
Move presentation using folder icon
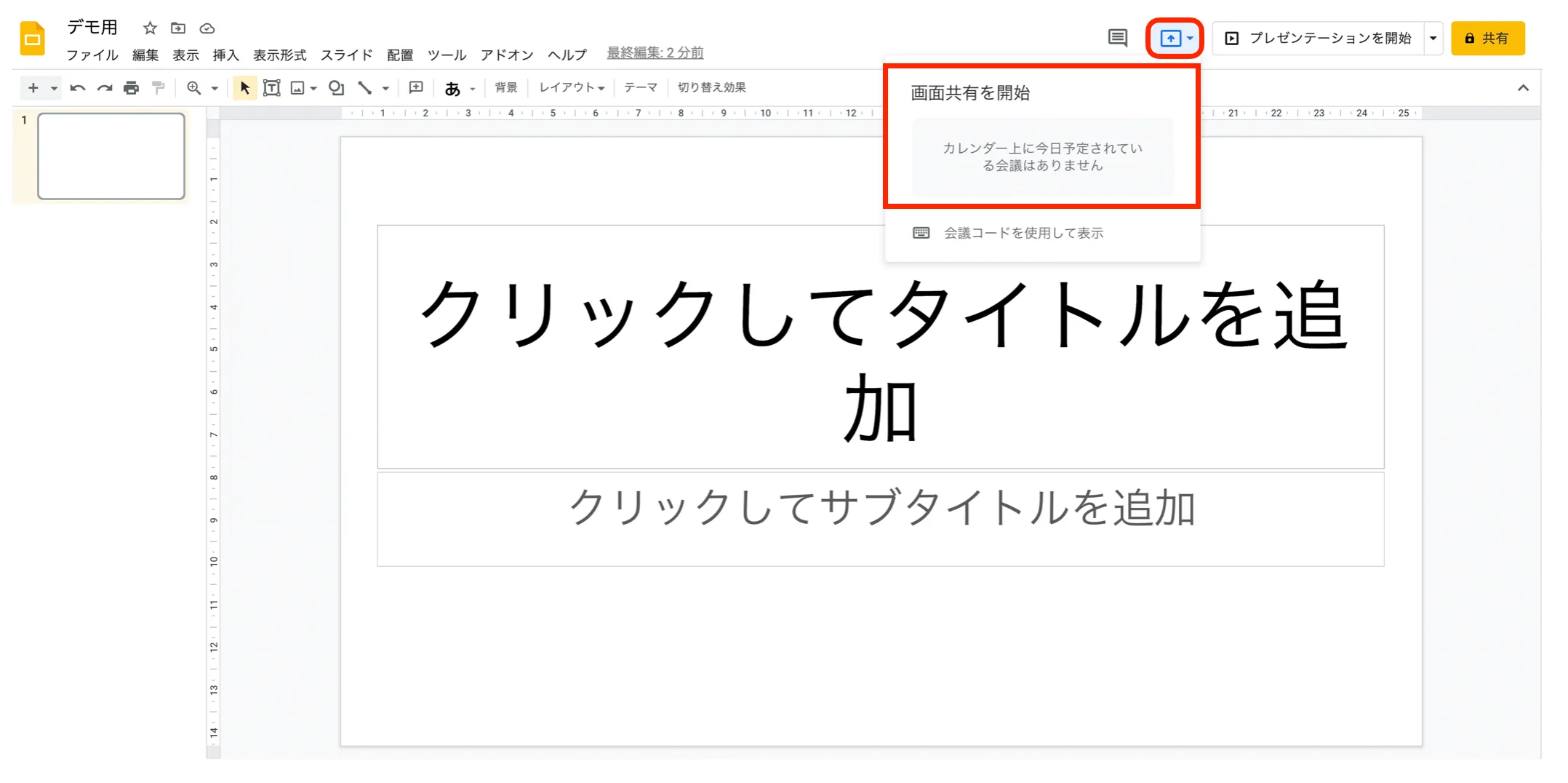(178, 28)
